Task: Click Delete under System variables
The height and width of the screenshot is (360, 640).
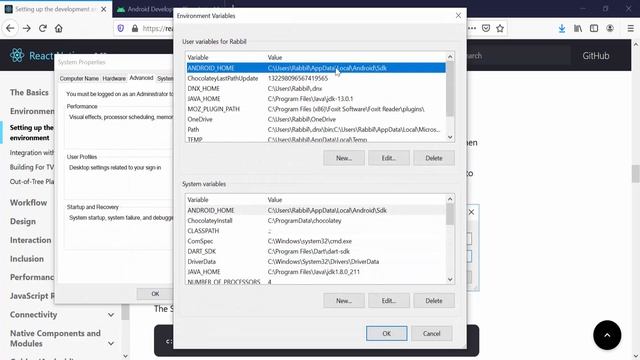Action: pos(433,300)
